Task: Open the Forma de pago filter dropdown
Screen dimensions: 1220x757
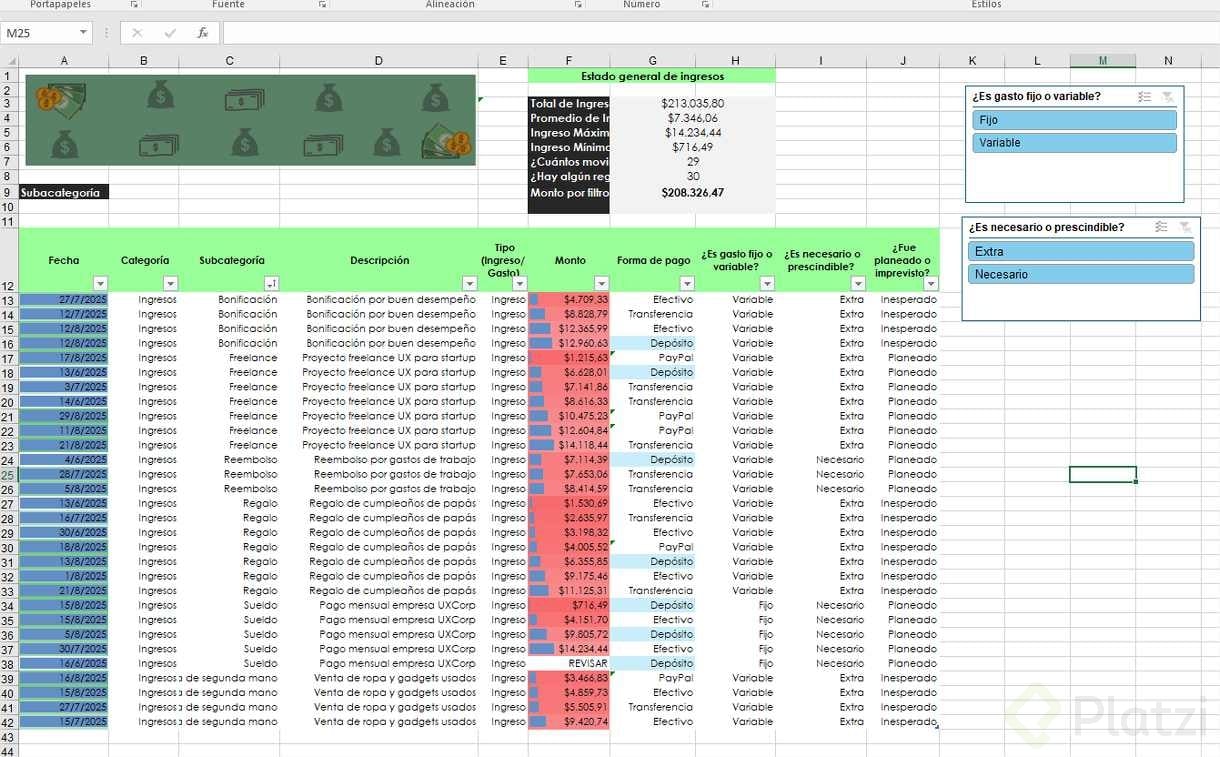Action: click(686, 284)
